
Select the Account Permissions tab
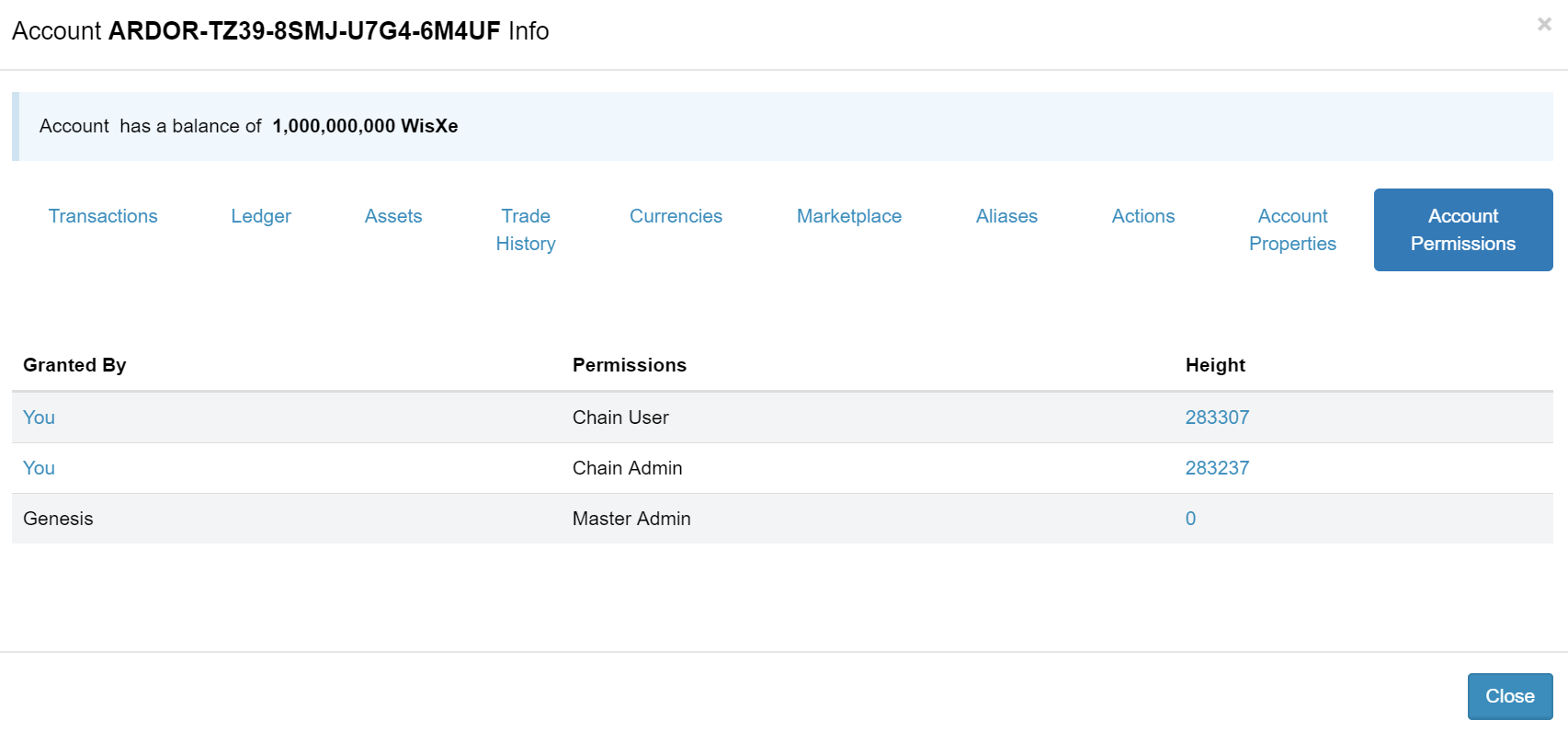tap(1463, 230)
